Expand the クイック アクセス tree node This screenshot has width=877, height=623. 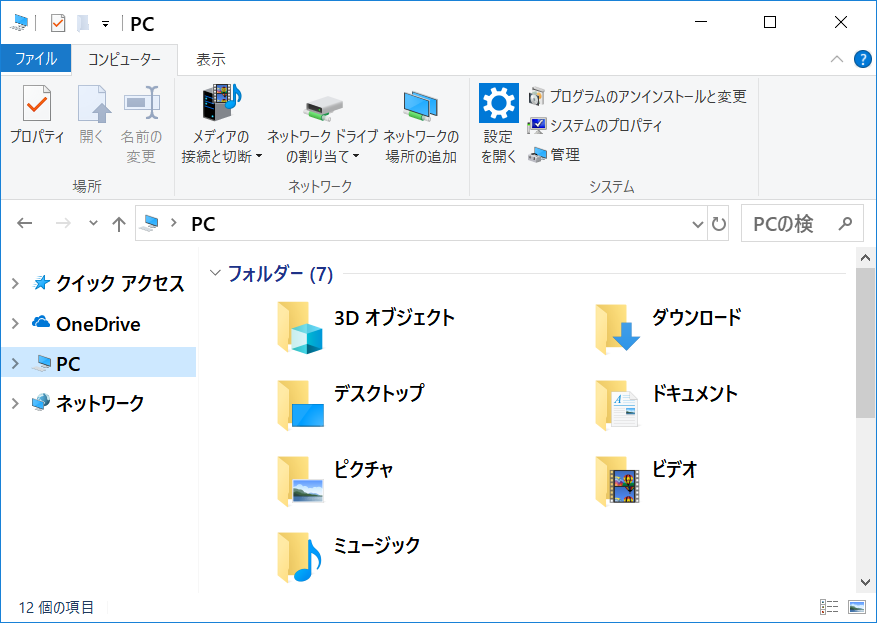(x=15, y=284)
